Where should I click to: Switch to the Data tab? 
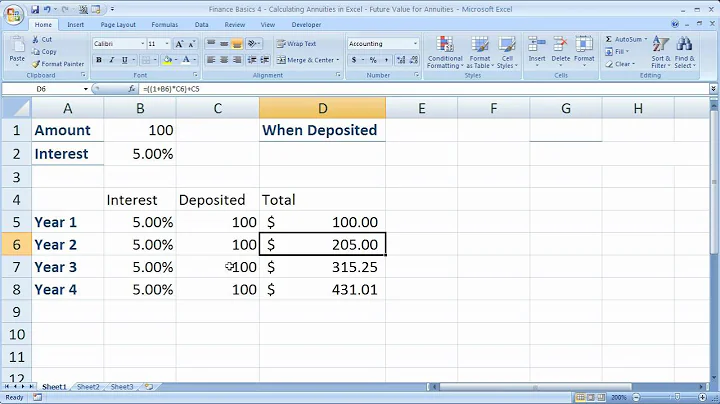(x=201, y=25)
